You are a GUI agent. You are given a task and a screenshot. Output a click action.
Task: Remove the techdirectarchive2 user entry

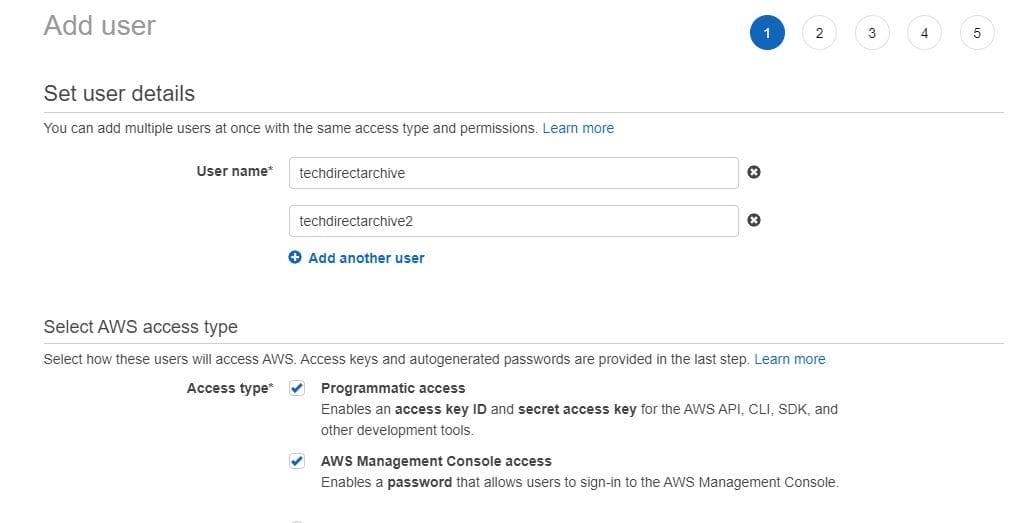[x=754, y=220]
